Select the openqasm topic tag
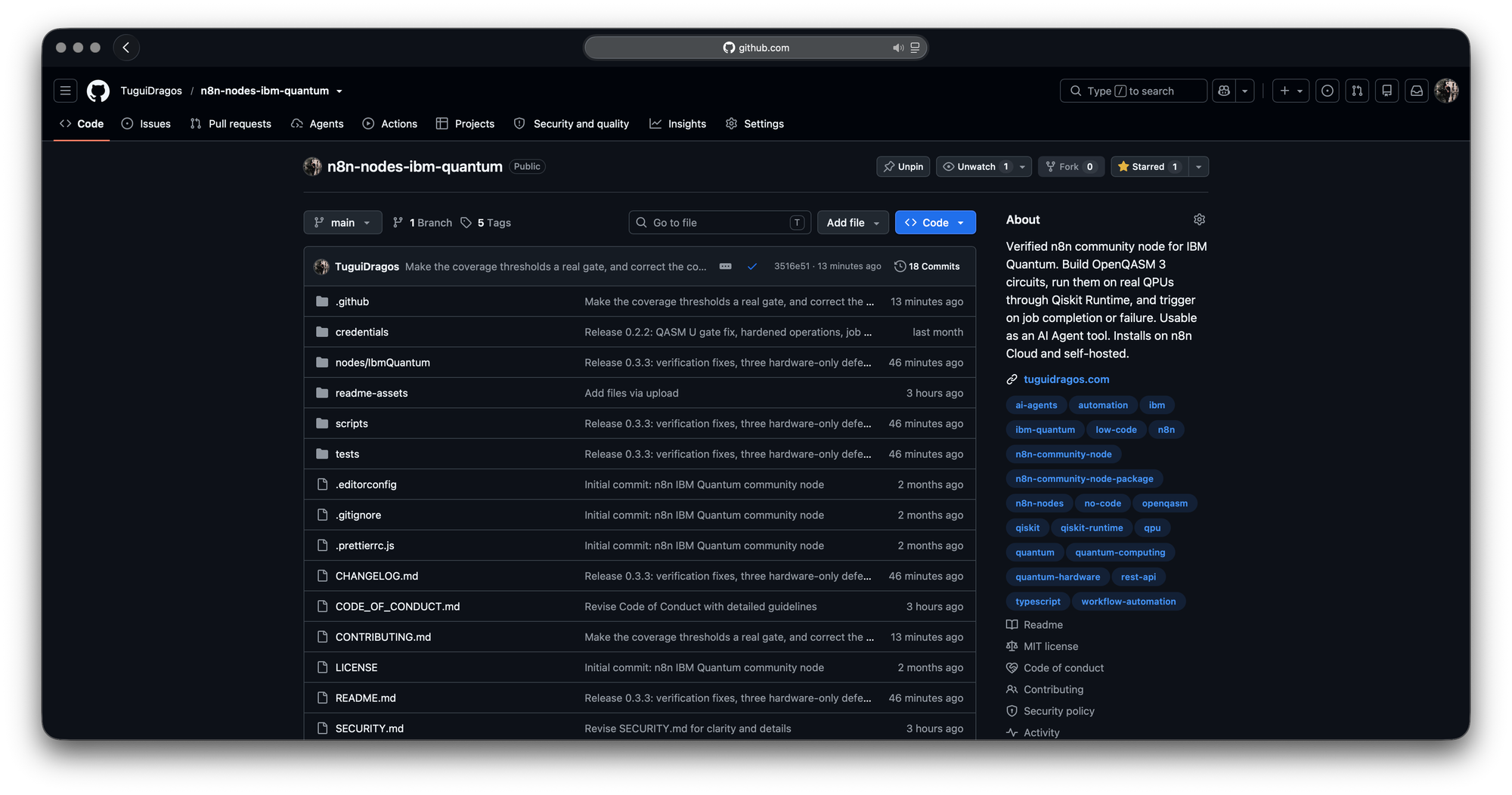The width and height of the screenshot is (1512, 795). coord(1164,503)
